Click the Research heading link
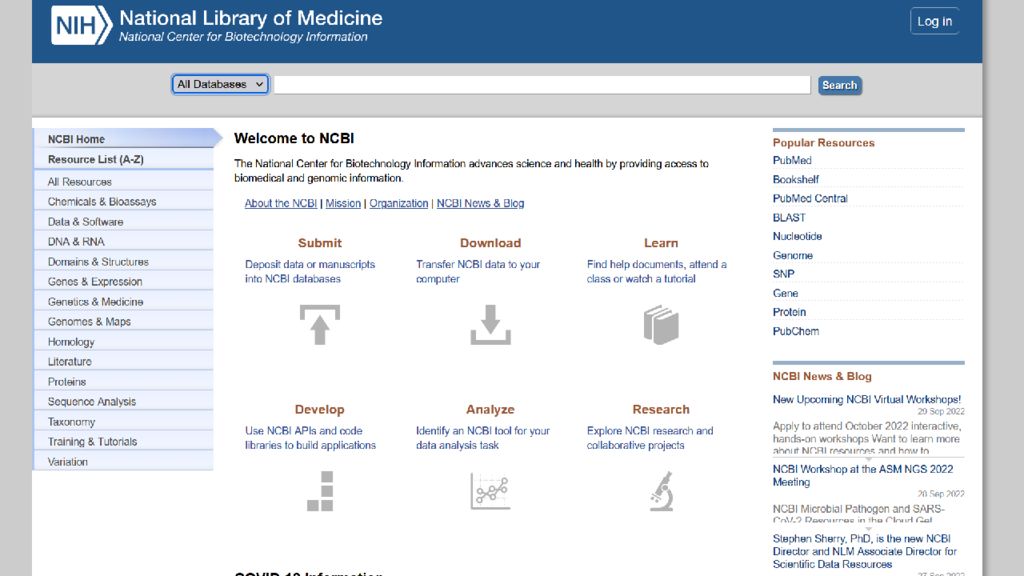The width and height of the screenshot is (1024, 576). coord(661,409)
